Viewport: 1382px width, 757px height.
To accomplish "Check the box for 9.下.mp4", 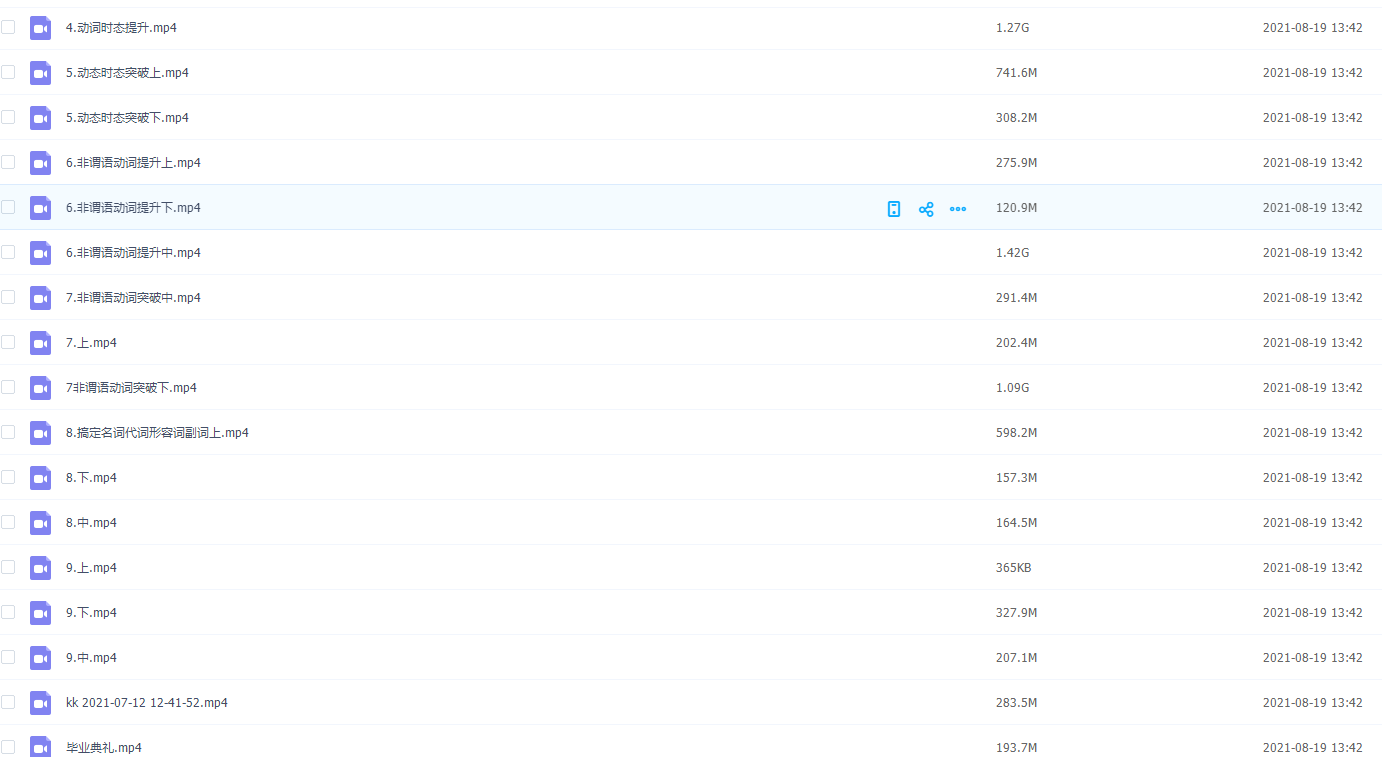I will 8,612.
